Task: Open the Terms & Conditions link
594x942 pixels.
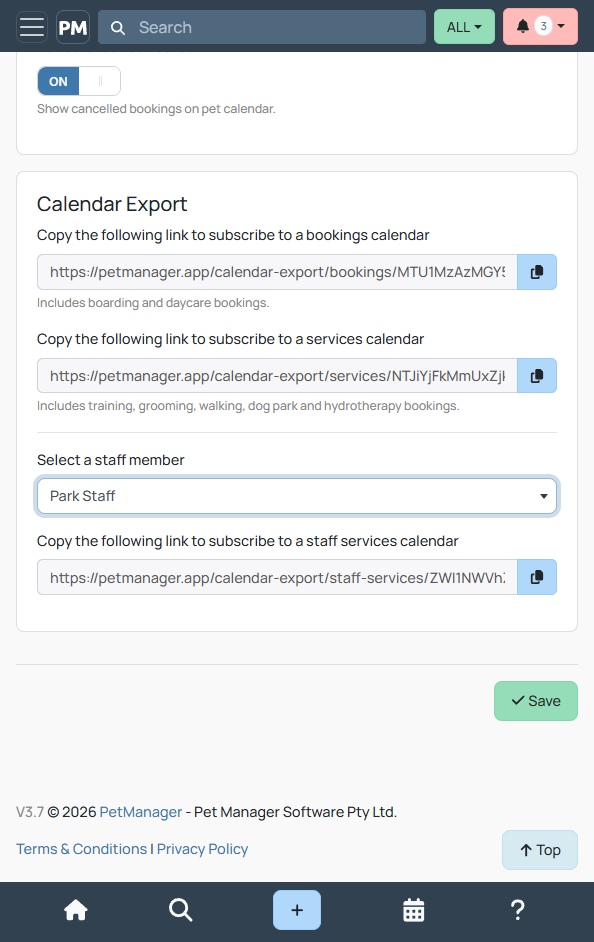Action: coord(81,849)
